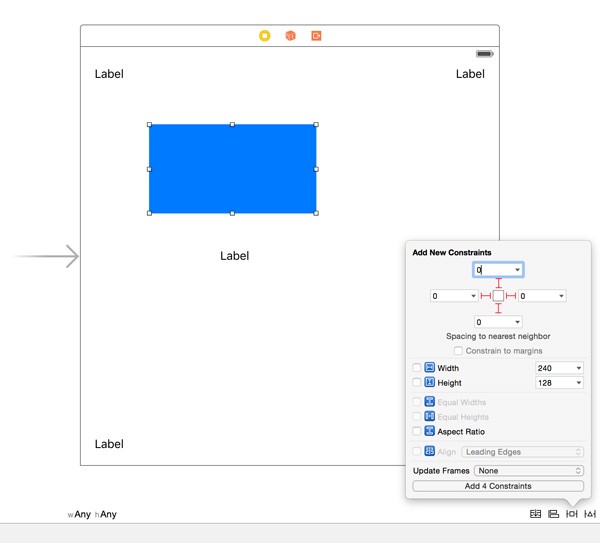Check the Equal Widths checkbox
600x543 pixels.
[x=417, y=402]
